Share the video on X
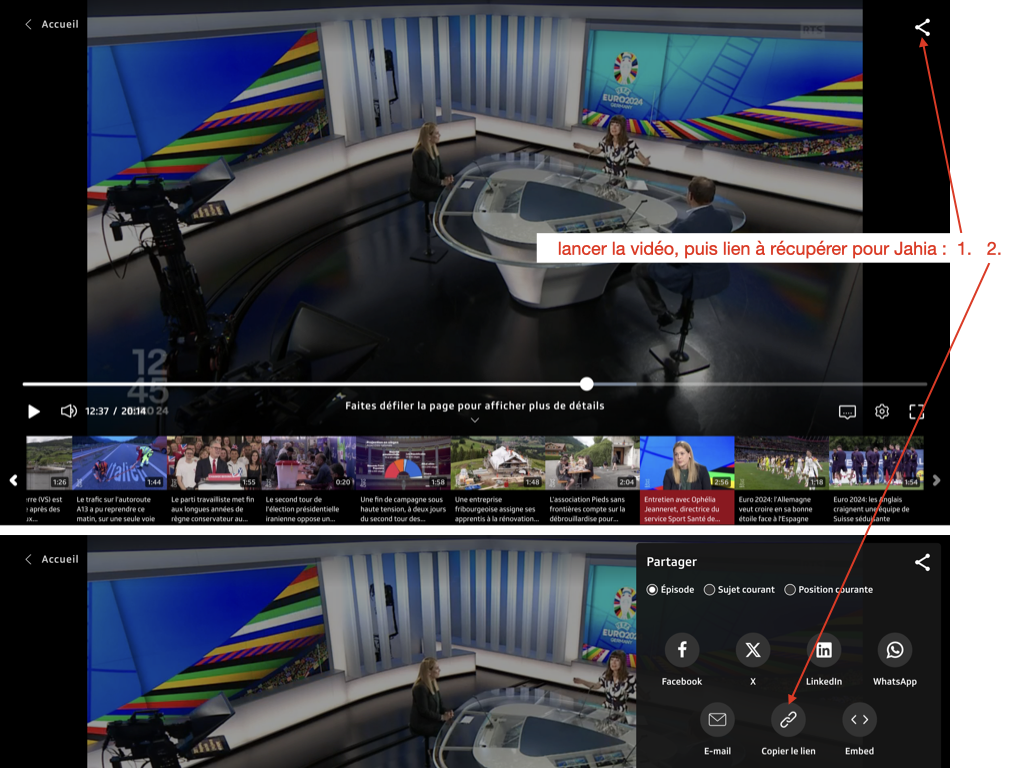This screenshot has width=1024, height=768. tap(753, 650)
